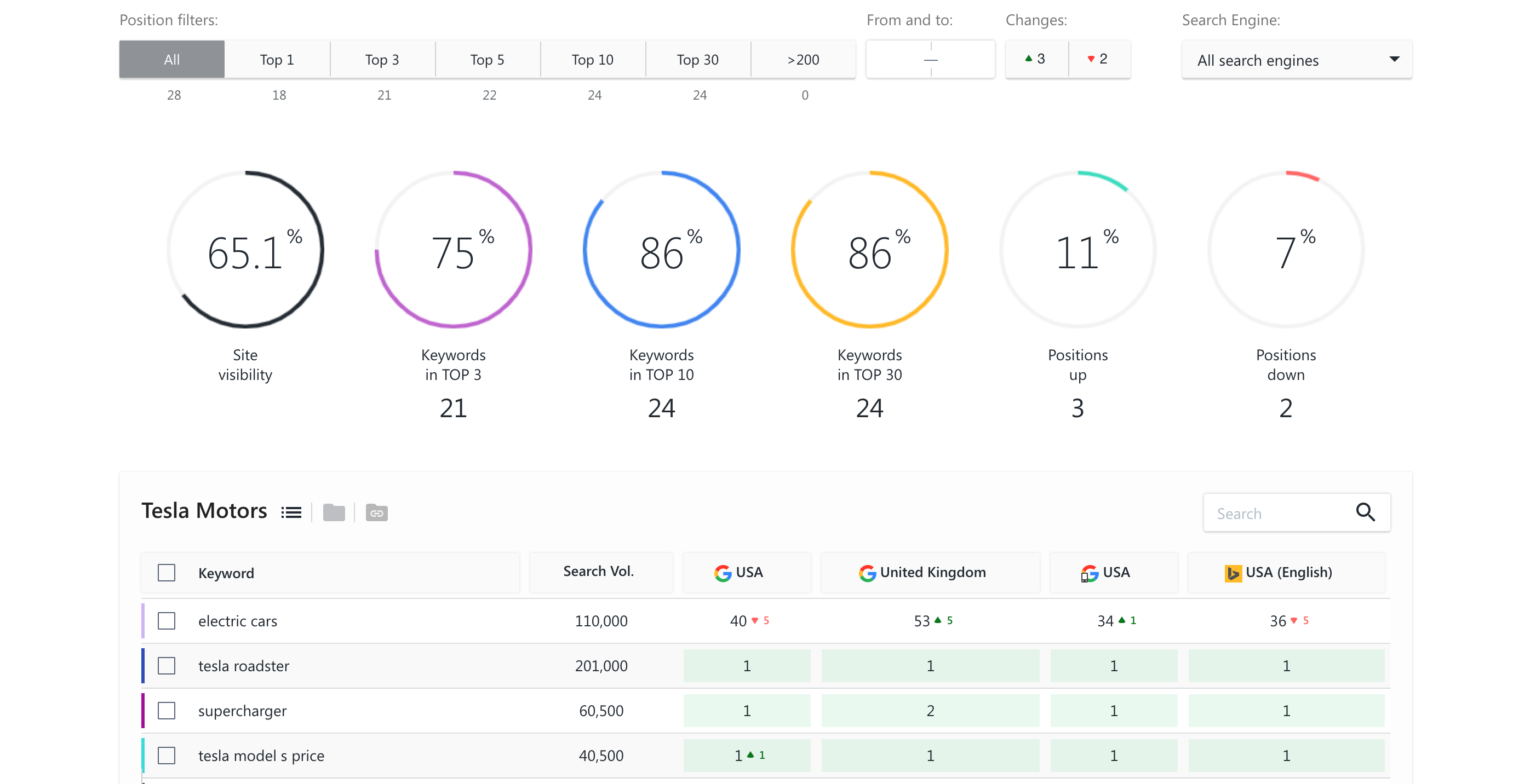Click the Google icon in the first USA column header
The image size is (1536, 784).
(x=725, y=572)
